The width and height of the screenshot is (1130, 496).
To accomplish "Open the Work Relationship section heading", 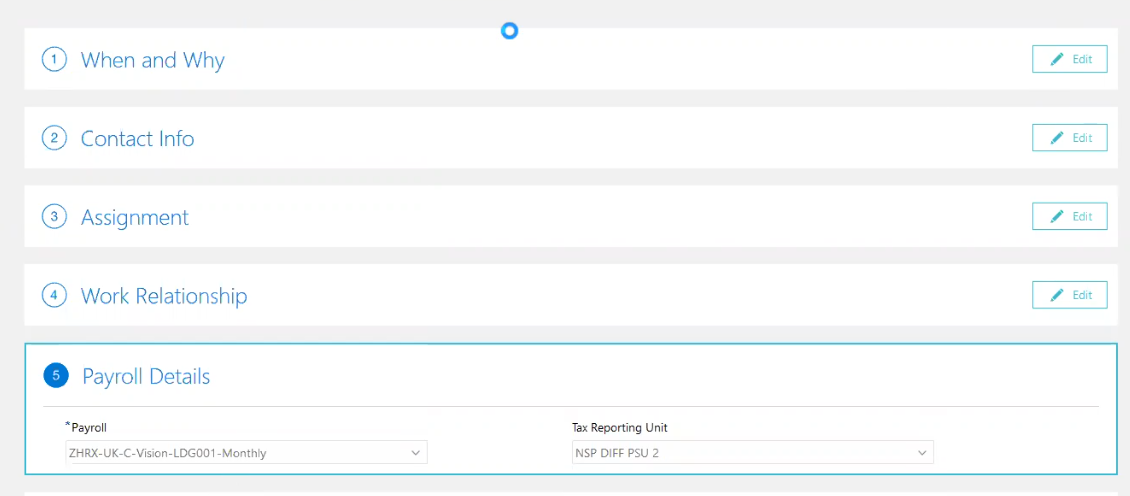I will pos(163,296).
